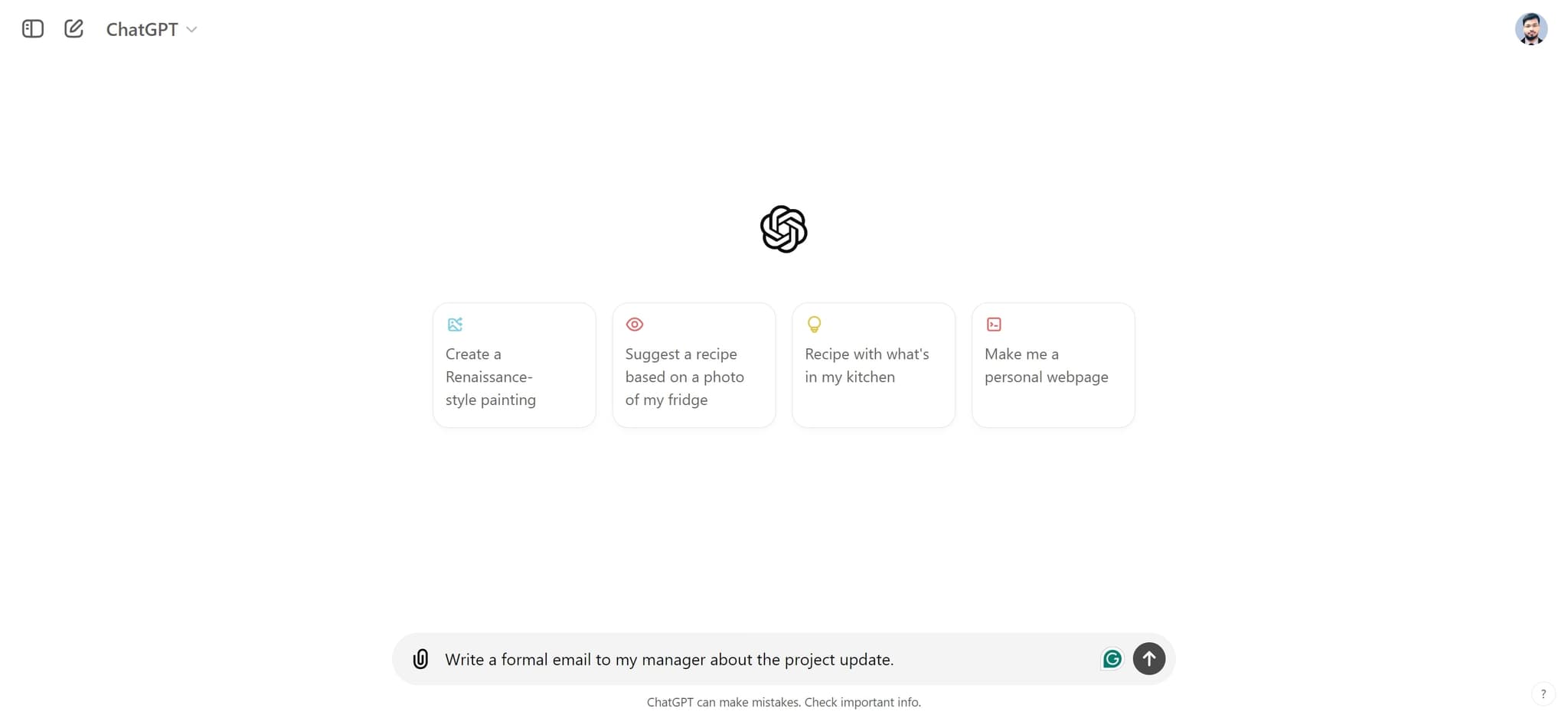Choose "Create a Renaissance-style painting" suggestion

pyautogui.click(x=514, y=377)
